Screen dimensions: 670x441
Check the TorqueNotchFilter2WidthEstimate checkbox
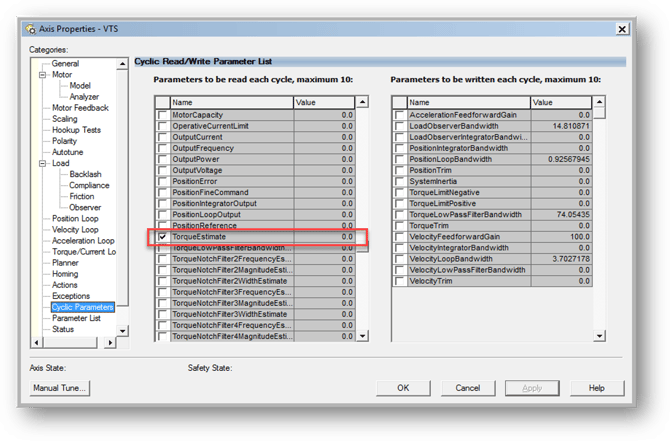click(x=162, y=281)
